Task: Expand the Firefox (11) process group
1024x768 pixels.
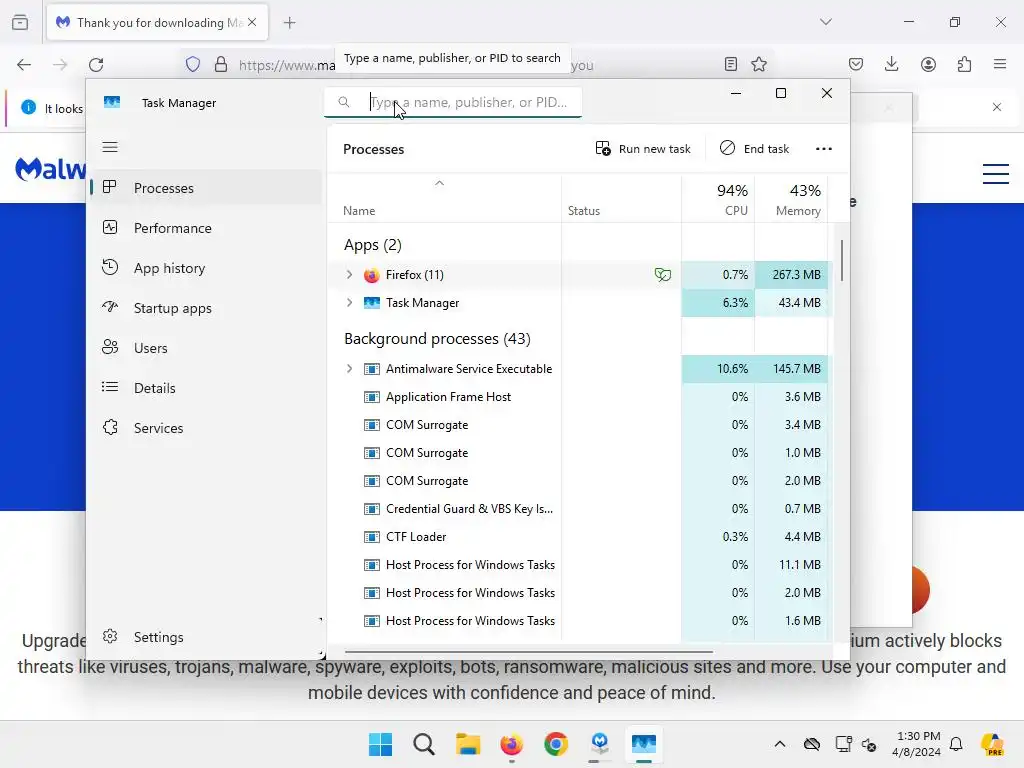Action: coord(349,275)
